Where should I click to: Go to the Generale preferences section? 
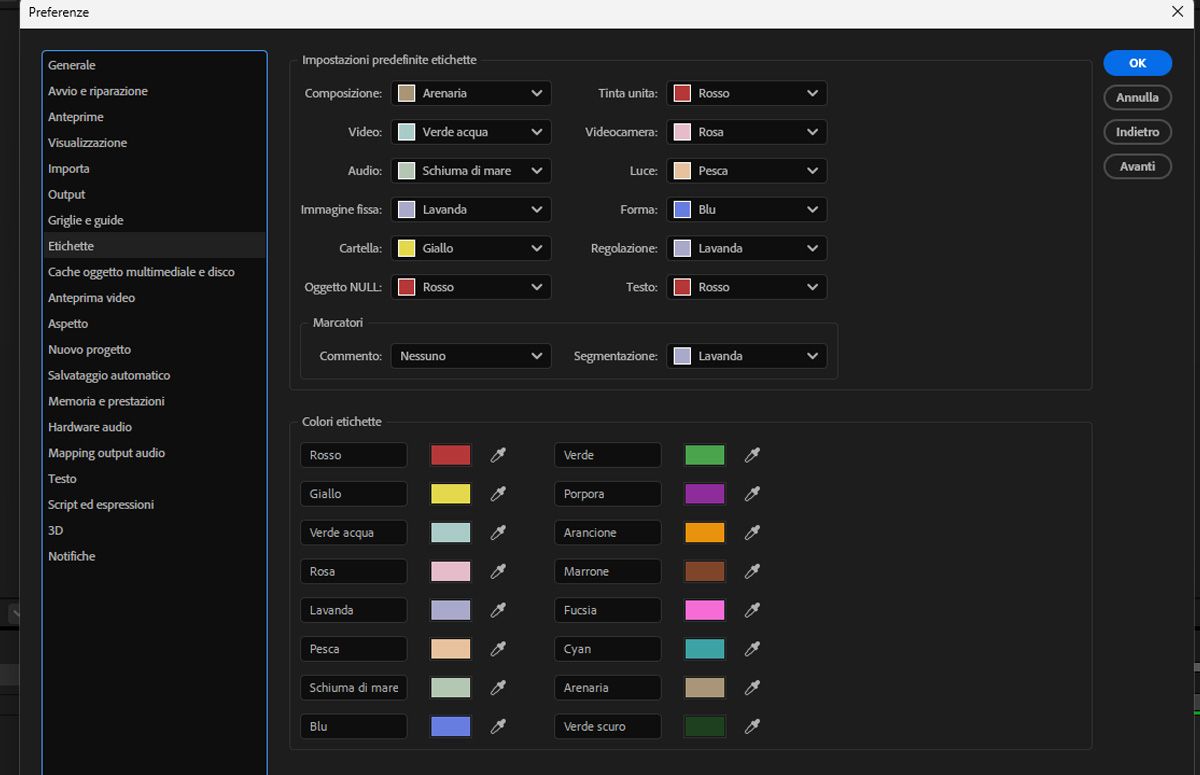(x=155, y=65)
